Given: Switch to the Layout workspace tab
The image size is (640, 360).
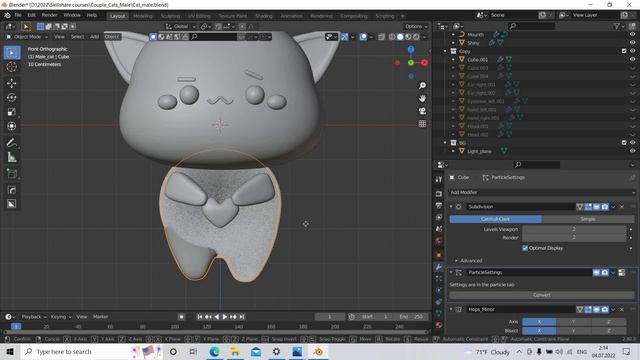Looking at the screenshot, I should coord(118,16).
